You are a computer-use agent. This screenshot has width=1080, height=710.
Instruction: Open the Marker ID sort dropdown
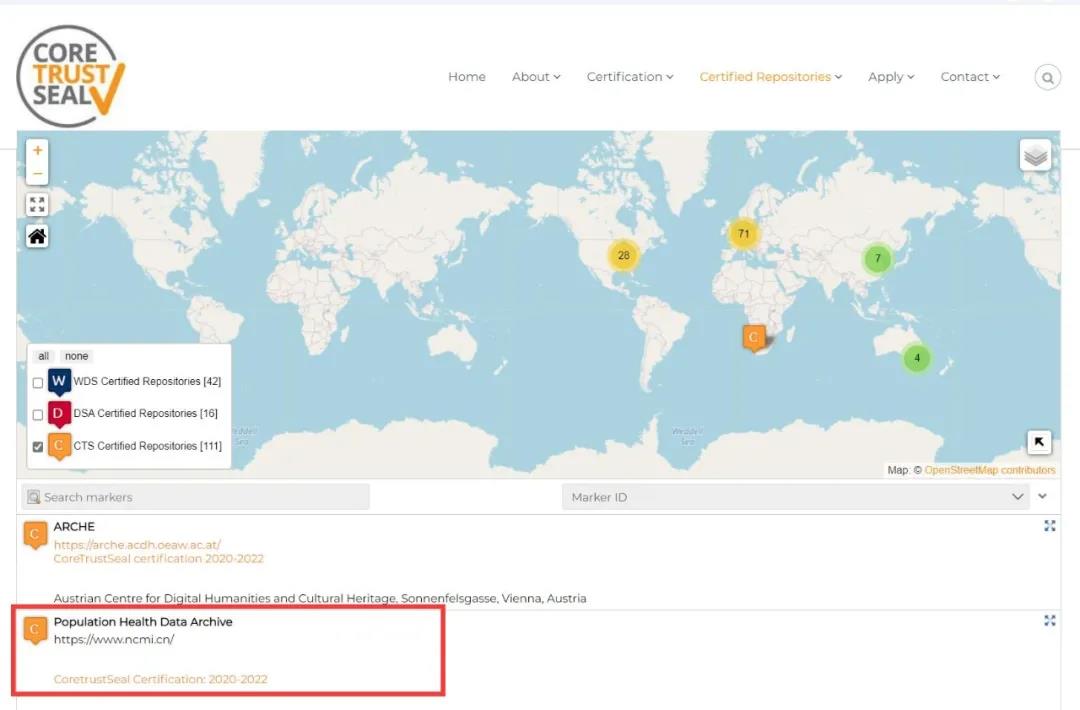795,497
